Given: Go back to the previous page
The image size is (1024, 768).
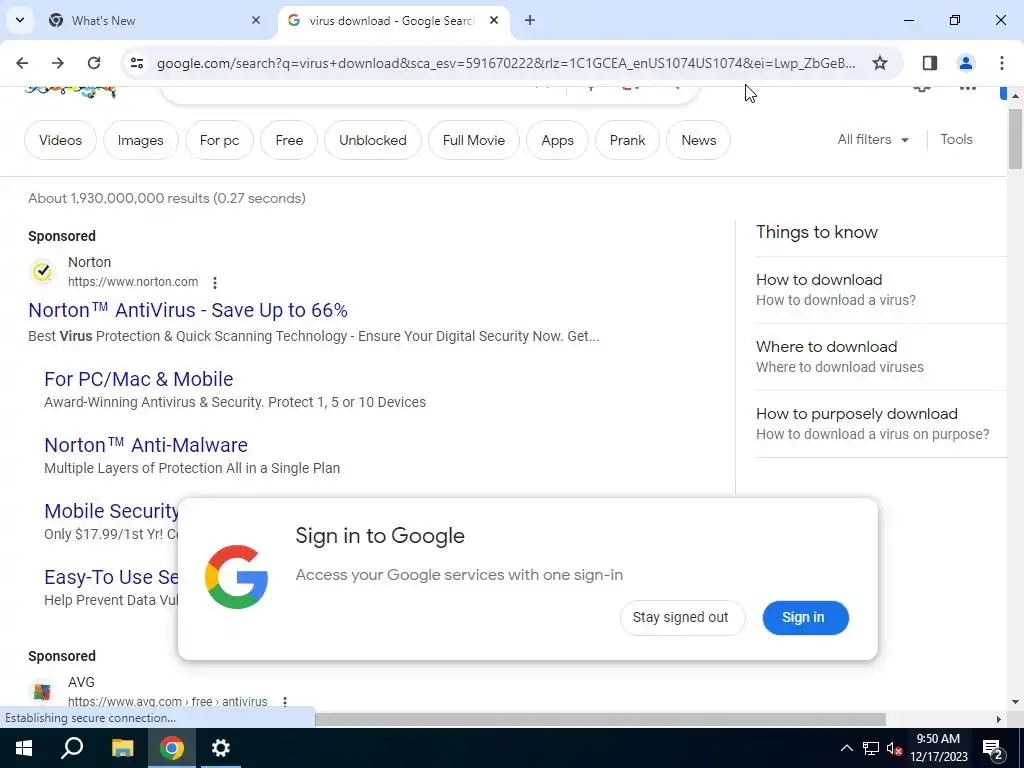Looking at the screenshot, I should pyautogui.click(x=22, y=63).
